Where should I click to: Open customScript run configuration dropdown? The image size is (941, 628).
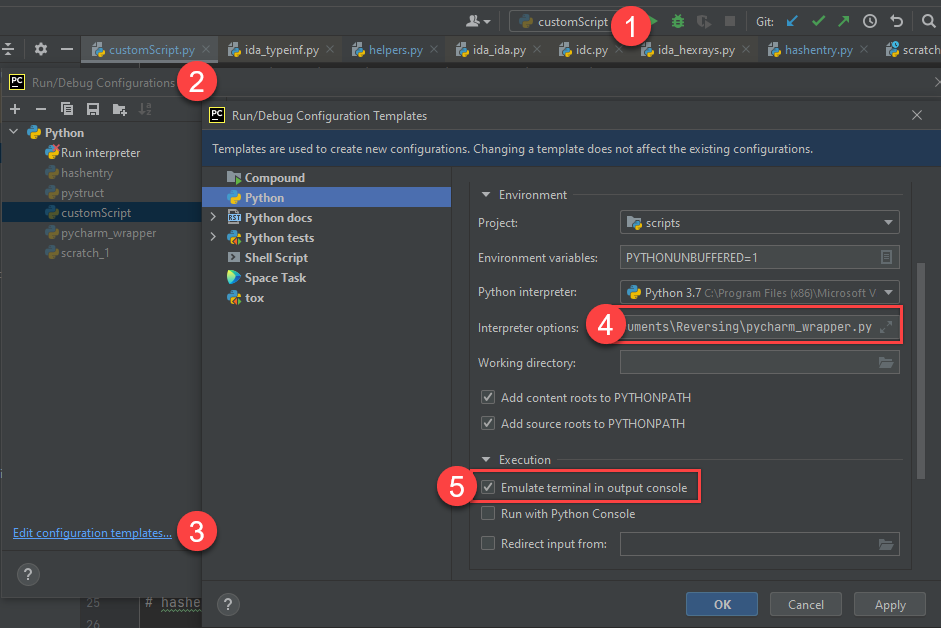[x=564, y=22]
